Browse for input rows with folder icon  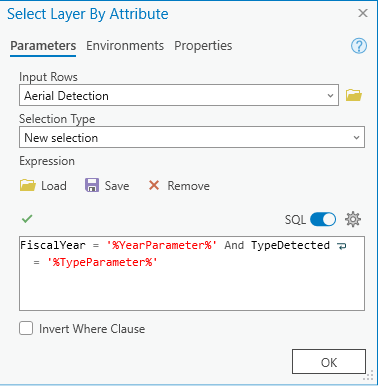pos(354,95)
